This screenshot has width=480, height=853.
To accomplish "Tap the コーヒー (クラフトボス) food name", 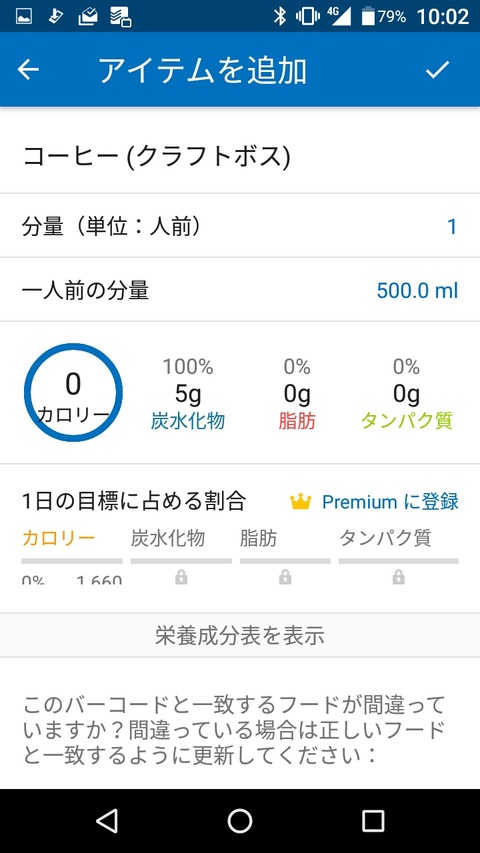I will point(156,157).
